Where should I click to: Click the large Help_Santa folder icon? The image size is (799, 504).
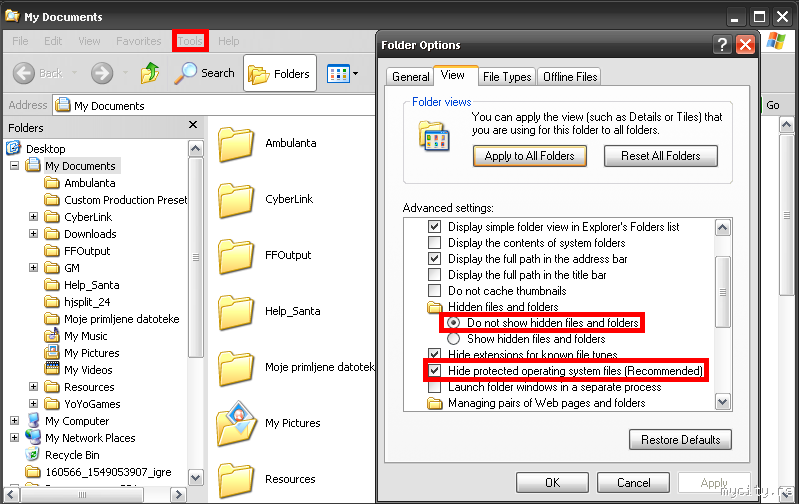pos(235,312)
